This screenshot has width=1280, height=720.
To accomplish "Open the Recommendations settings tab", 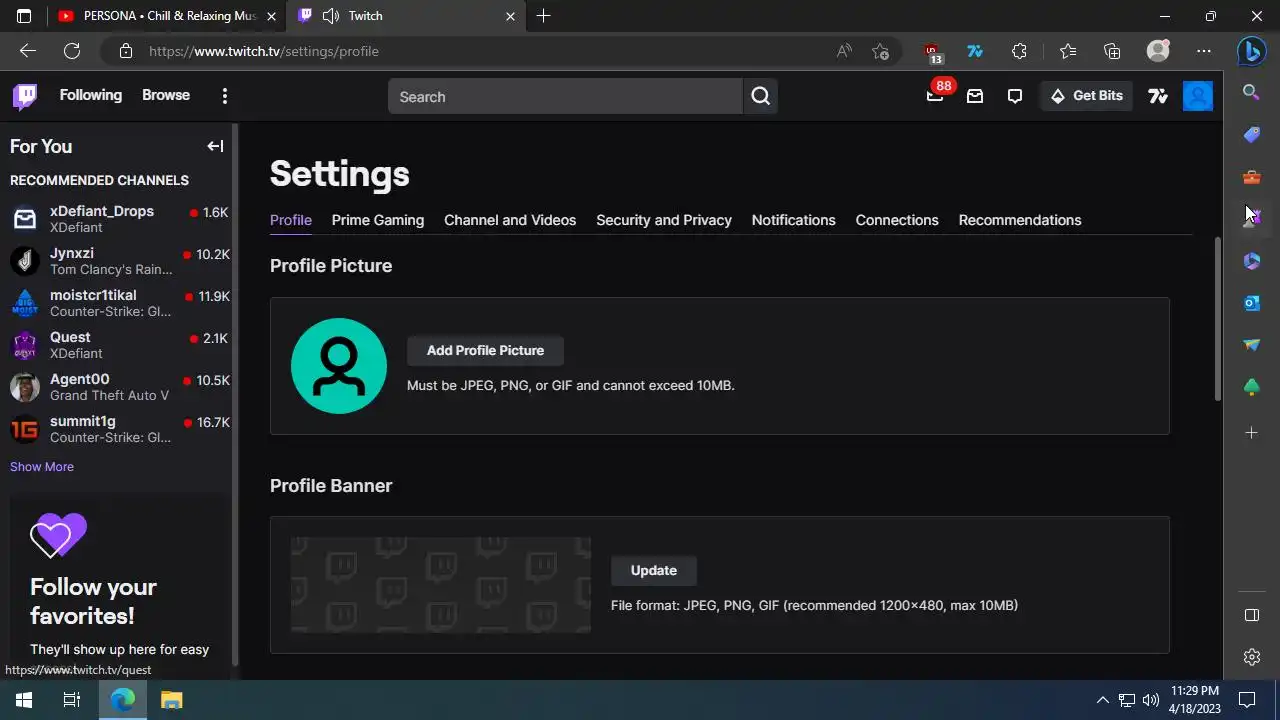I will pos(1020,220).
